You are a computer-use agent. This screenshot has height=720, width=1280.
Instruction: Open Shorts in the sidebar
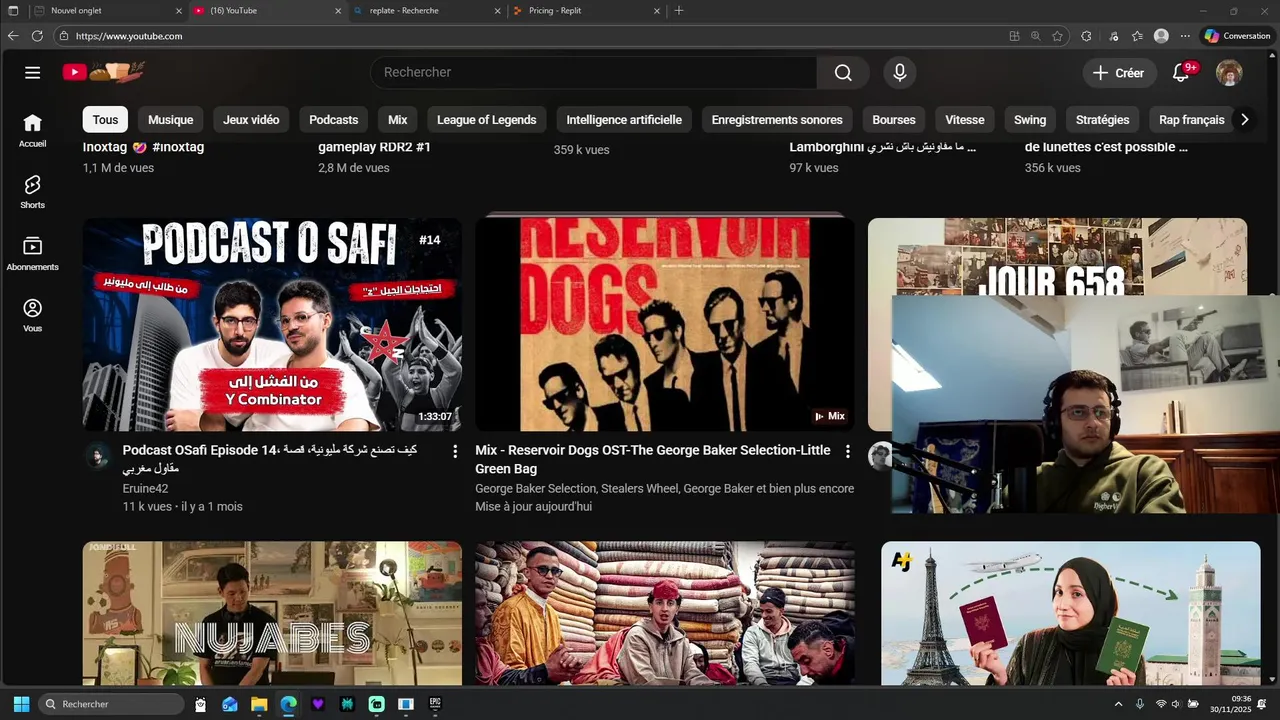(x=32, y=192)
